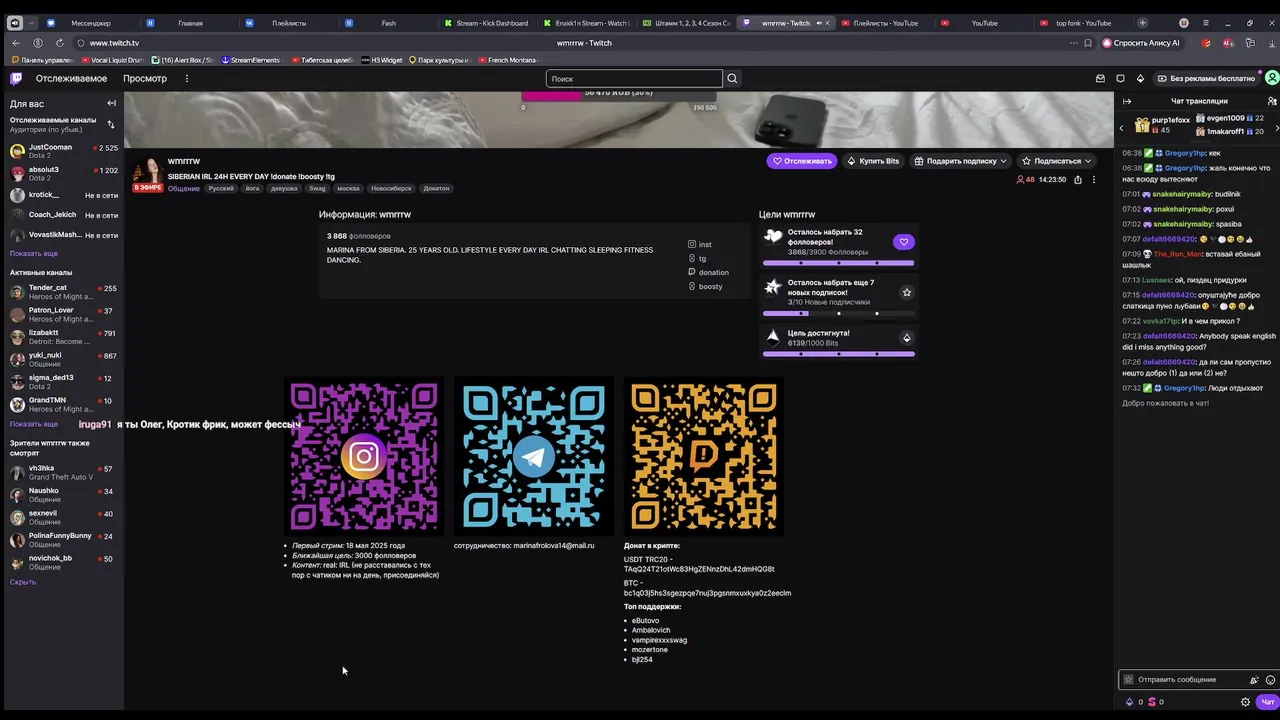Open the boosty panel link
This screenshot has height=720, width=1280.
pos(705,286)
